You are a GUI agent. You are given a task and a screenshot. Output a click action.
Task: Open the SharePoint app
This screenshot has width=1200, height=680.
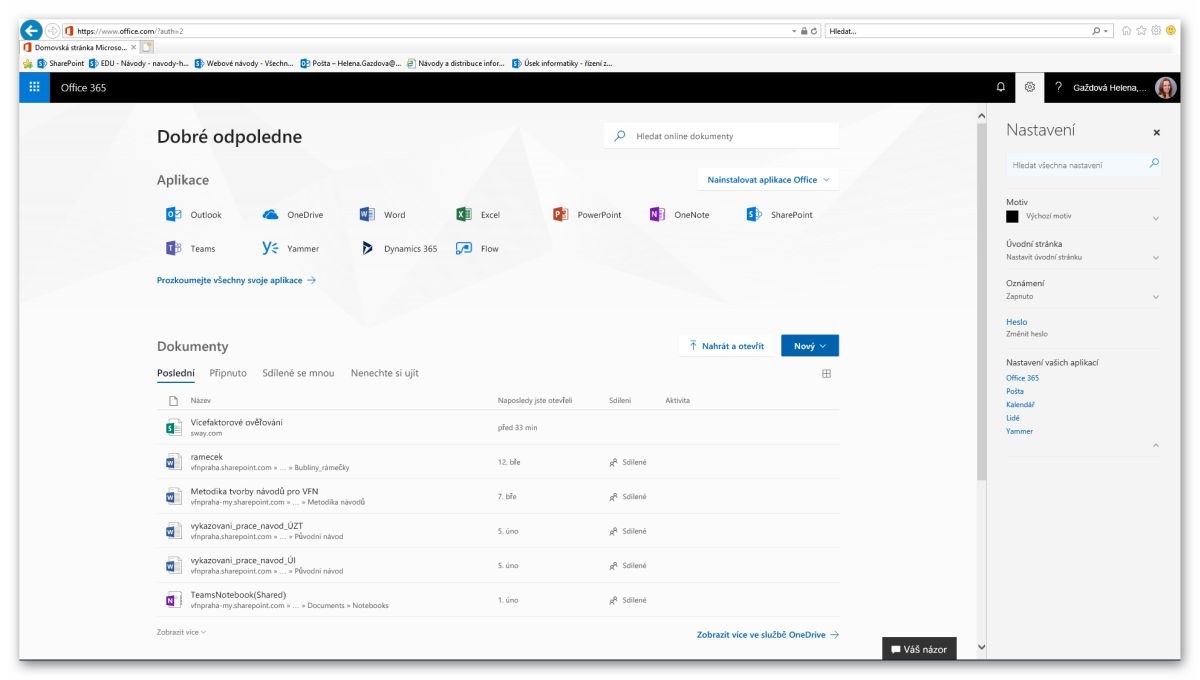[x=780, y=215]
